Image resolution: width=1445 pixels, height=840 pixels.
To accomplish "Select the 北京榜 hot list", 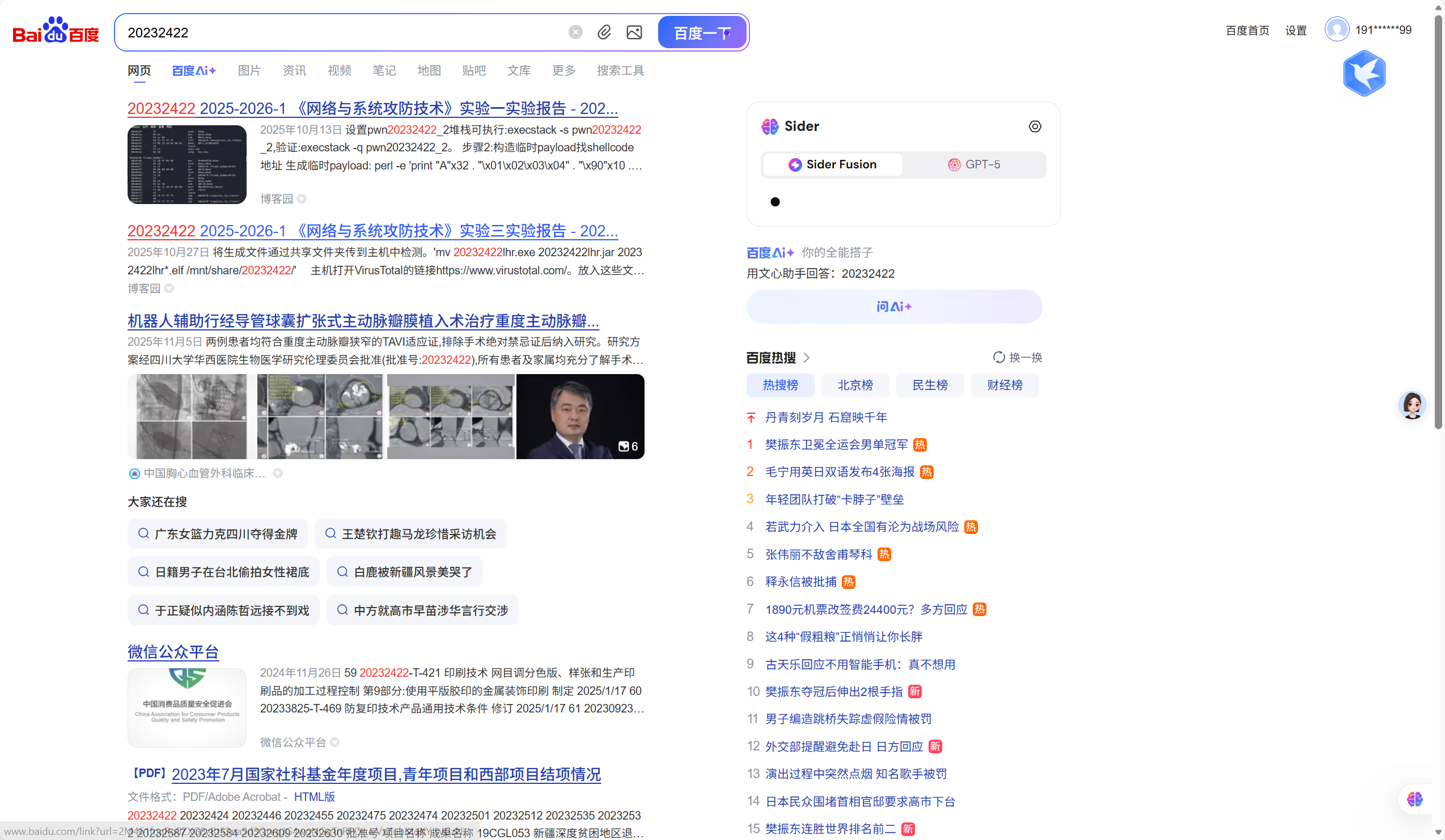I will pyautogui.click(x=854, y=385).
